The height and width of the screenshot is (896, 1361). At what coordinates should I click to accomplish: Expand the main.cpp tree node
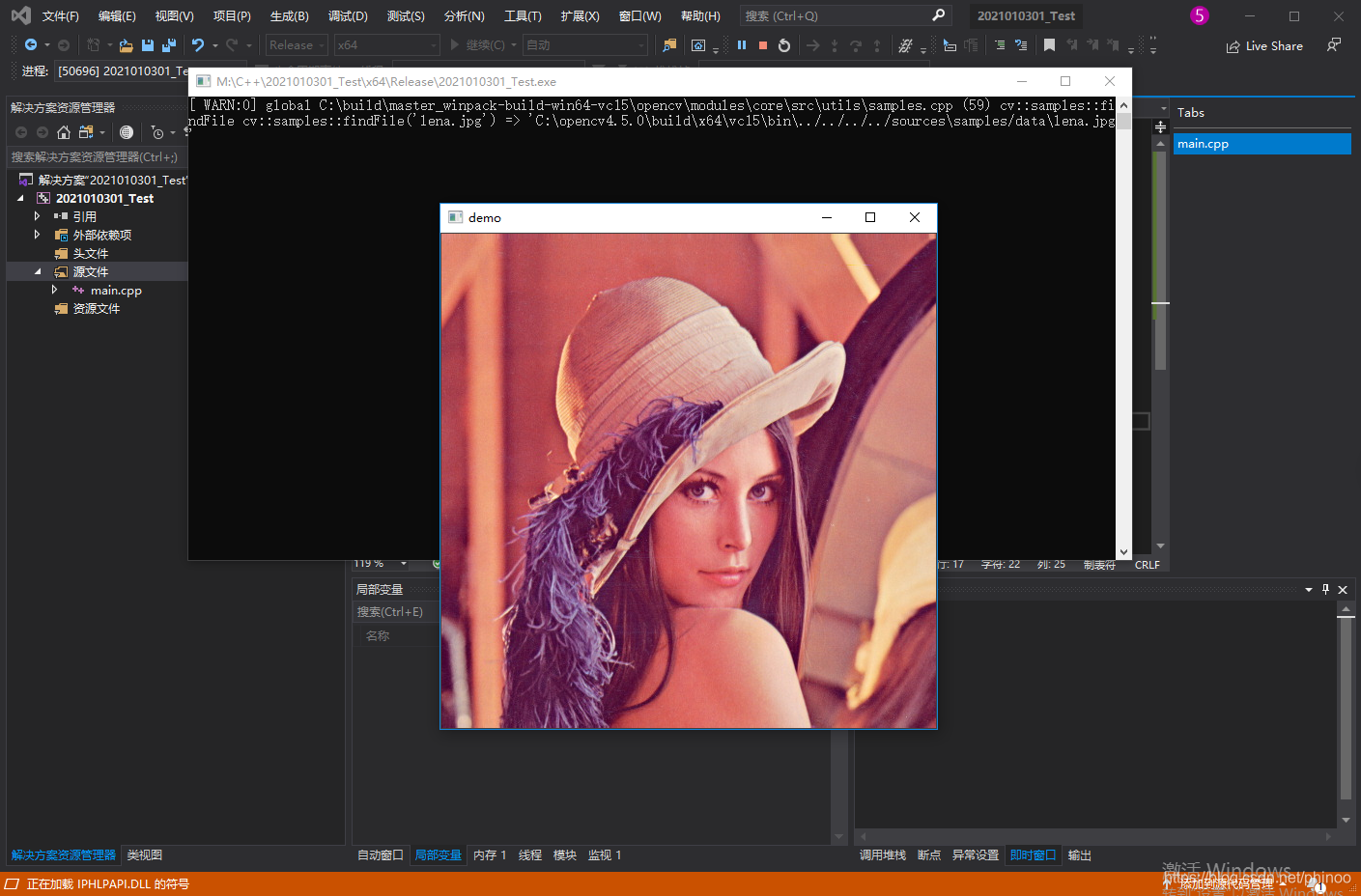point(54,290)
